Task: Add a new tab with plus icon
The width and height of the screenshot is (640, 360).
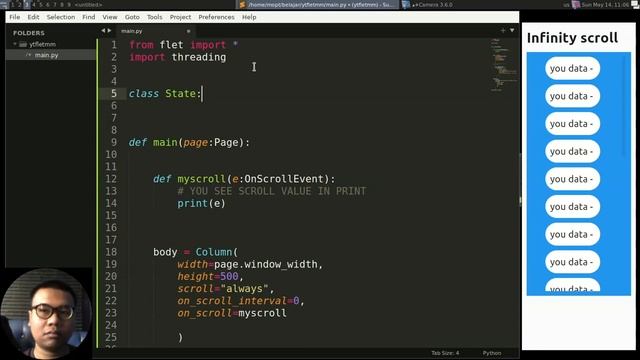Action: (x=503, y=31)
